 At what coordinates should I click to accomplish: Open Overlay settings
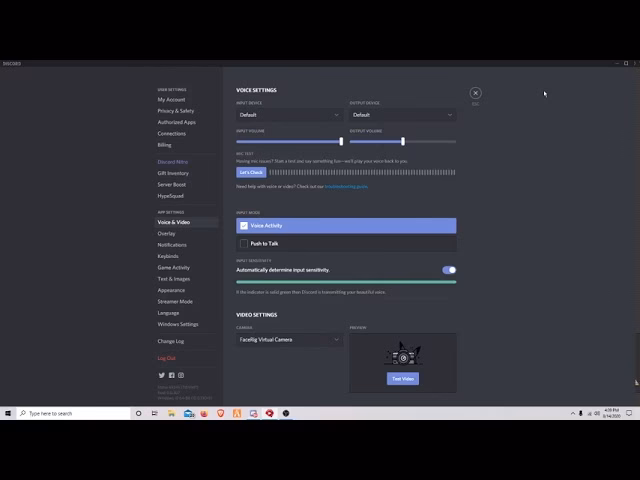pyautogui.click(x=167, y=233)
